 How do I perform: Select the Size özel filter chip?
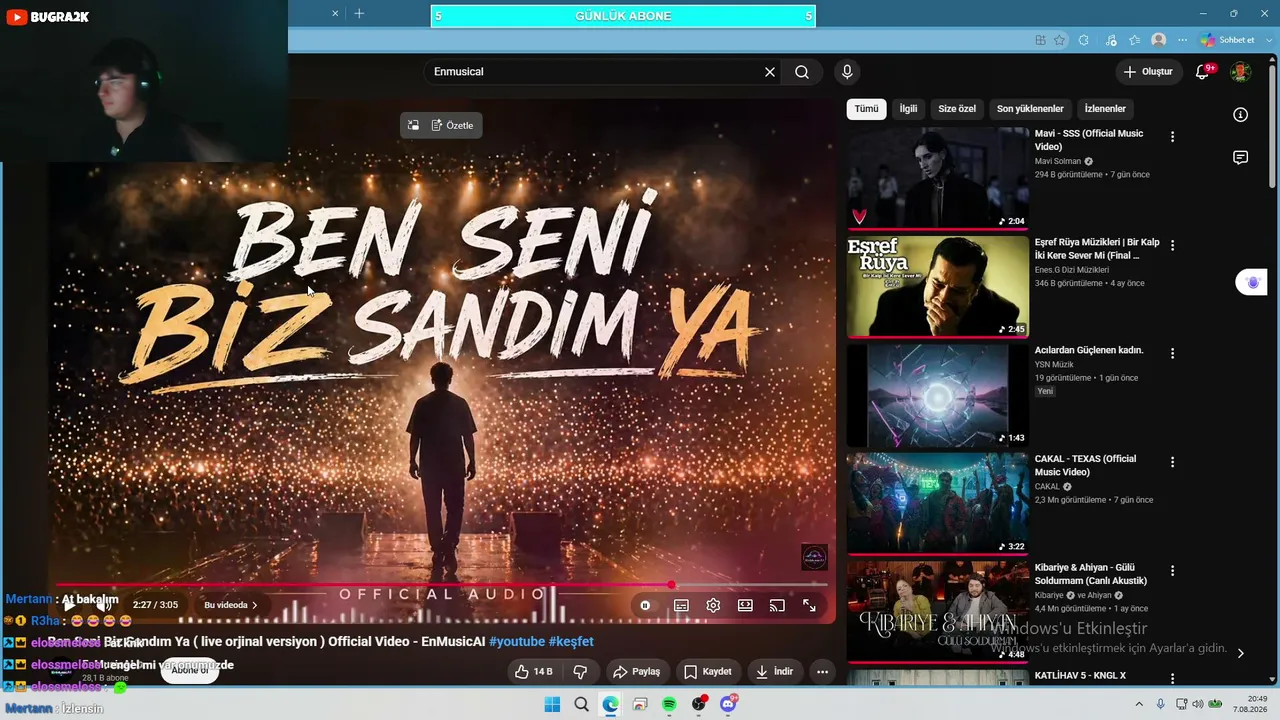957,109
